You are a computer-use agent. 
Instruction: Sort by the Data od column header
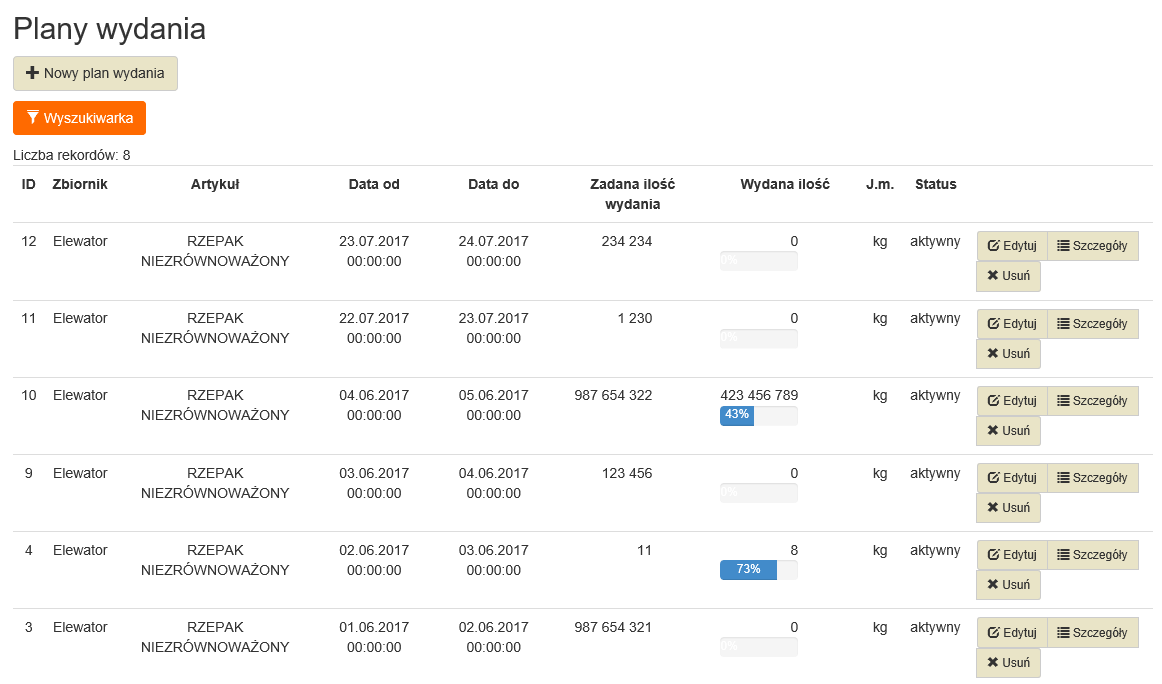click(374, 184)
